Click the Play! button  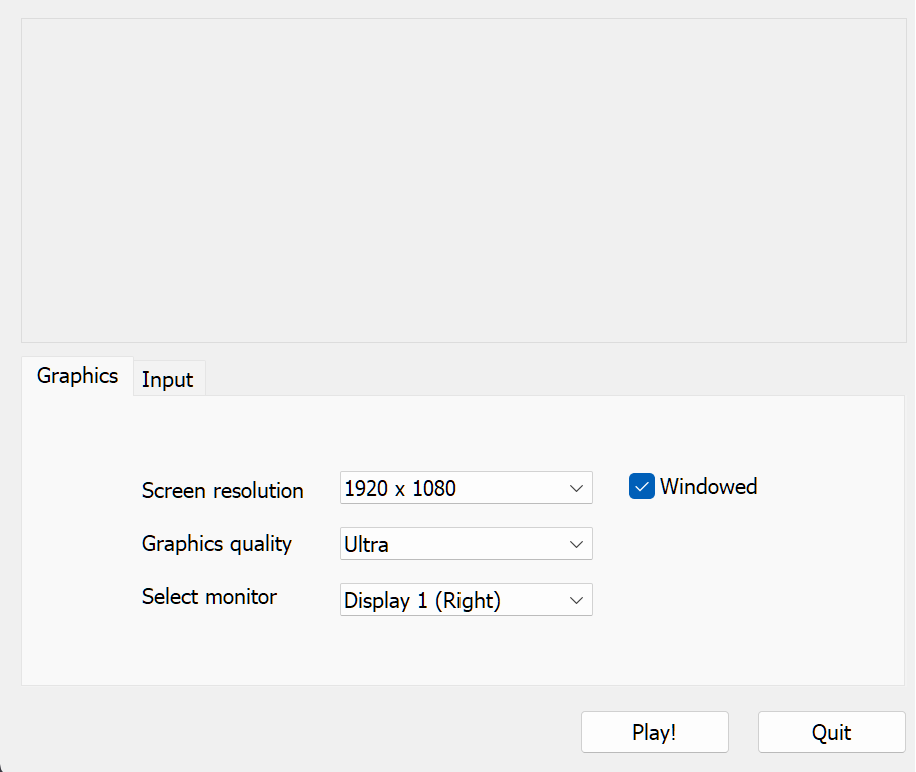click(x=655, y=732)
